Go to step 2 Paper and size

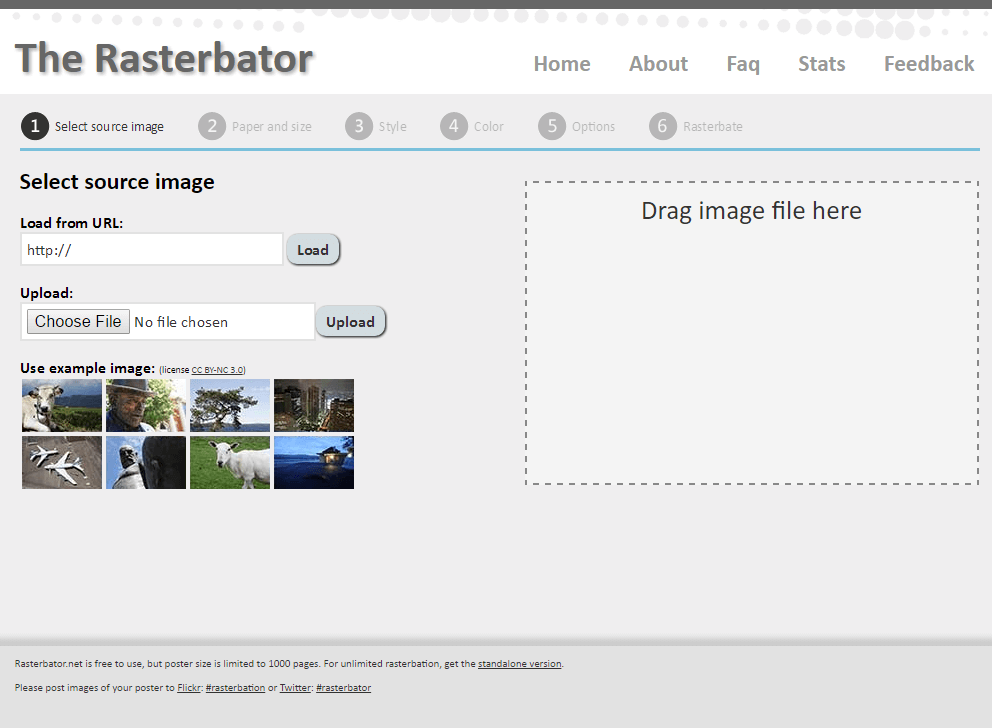[212, 126]
